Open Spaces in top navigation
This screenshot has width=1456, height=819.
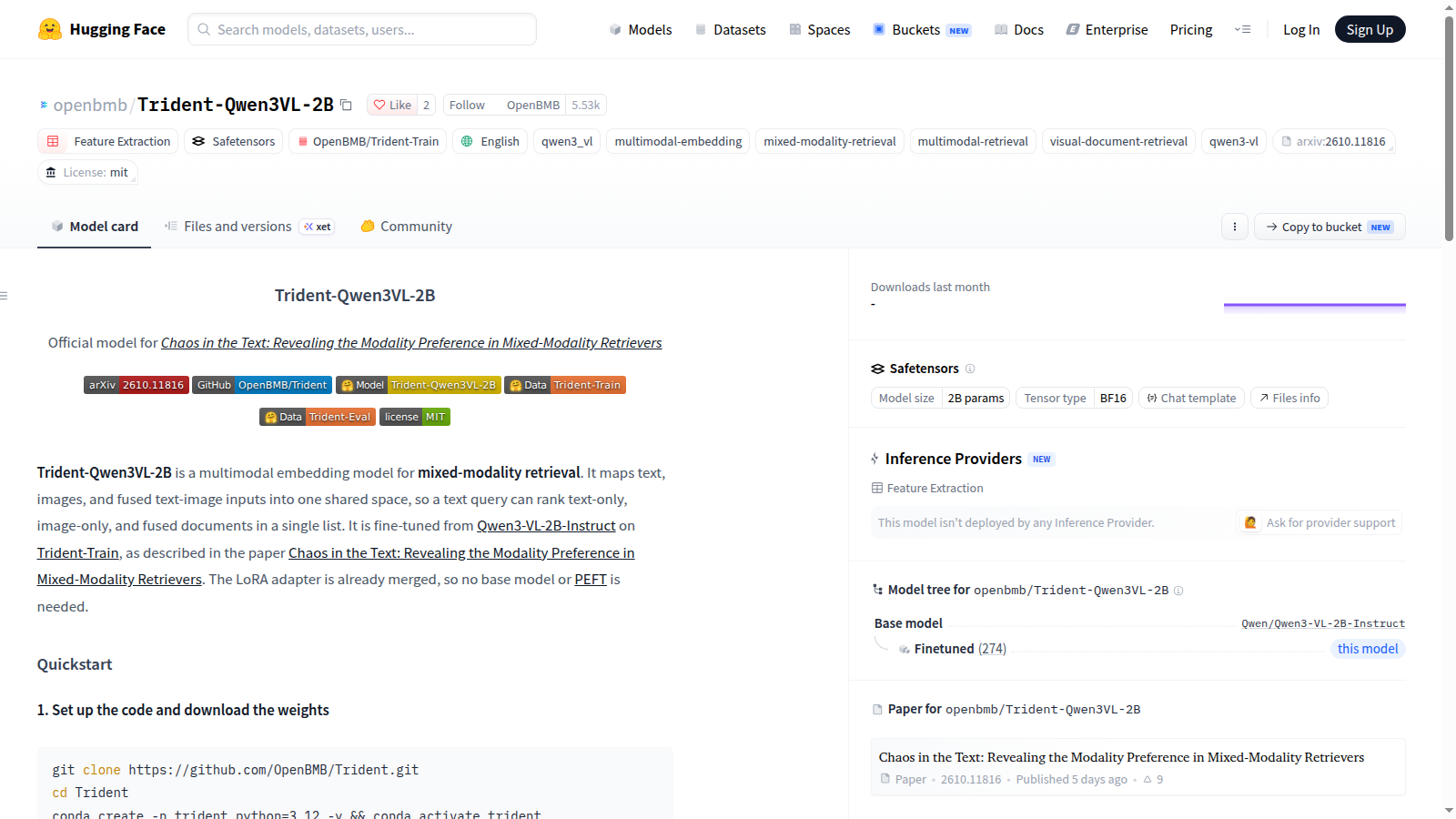coord(820,29)
